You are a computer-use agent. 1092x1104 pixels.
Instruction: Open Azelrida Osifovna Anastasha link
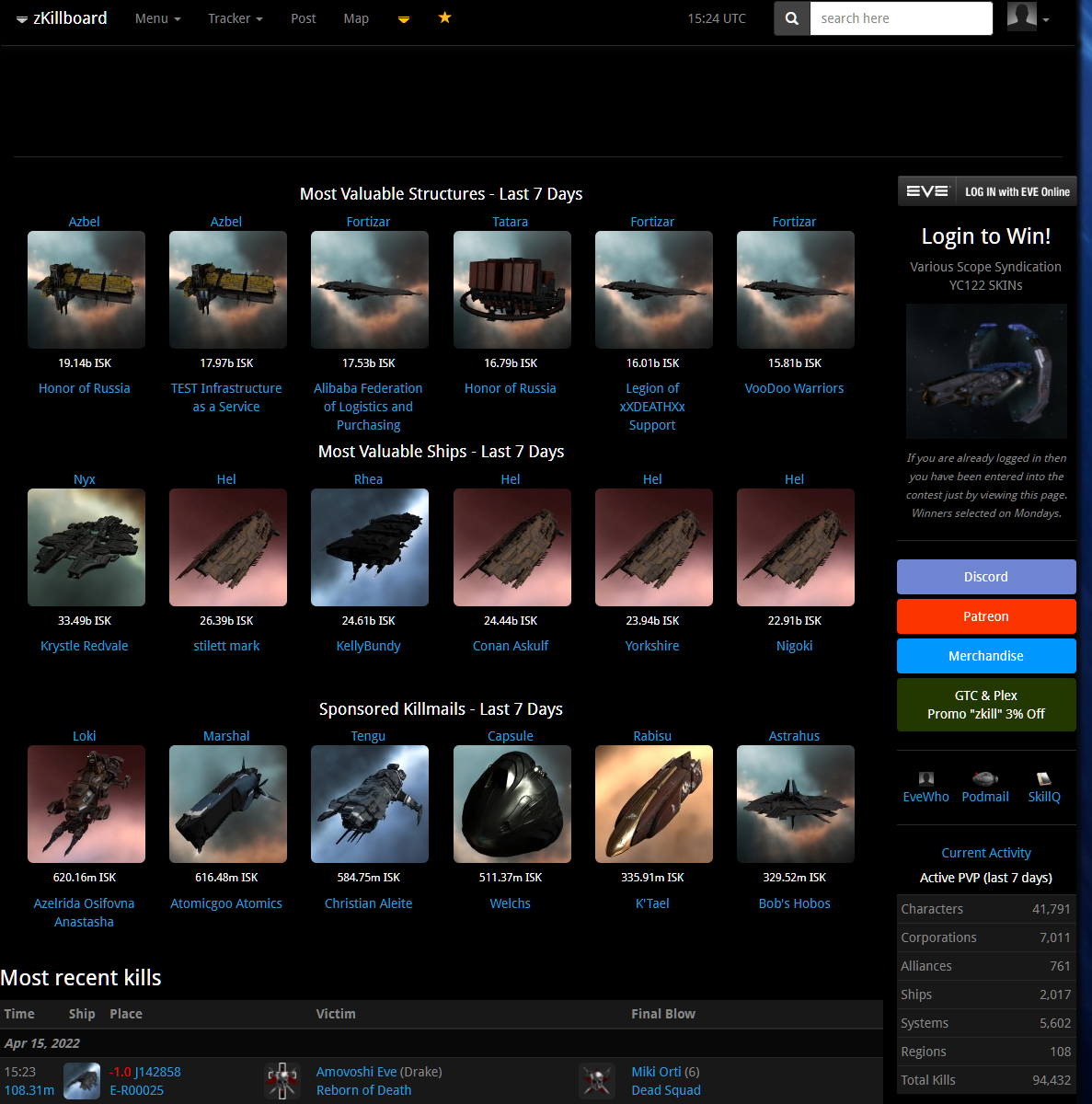(85, 913)
